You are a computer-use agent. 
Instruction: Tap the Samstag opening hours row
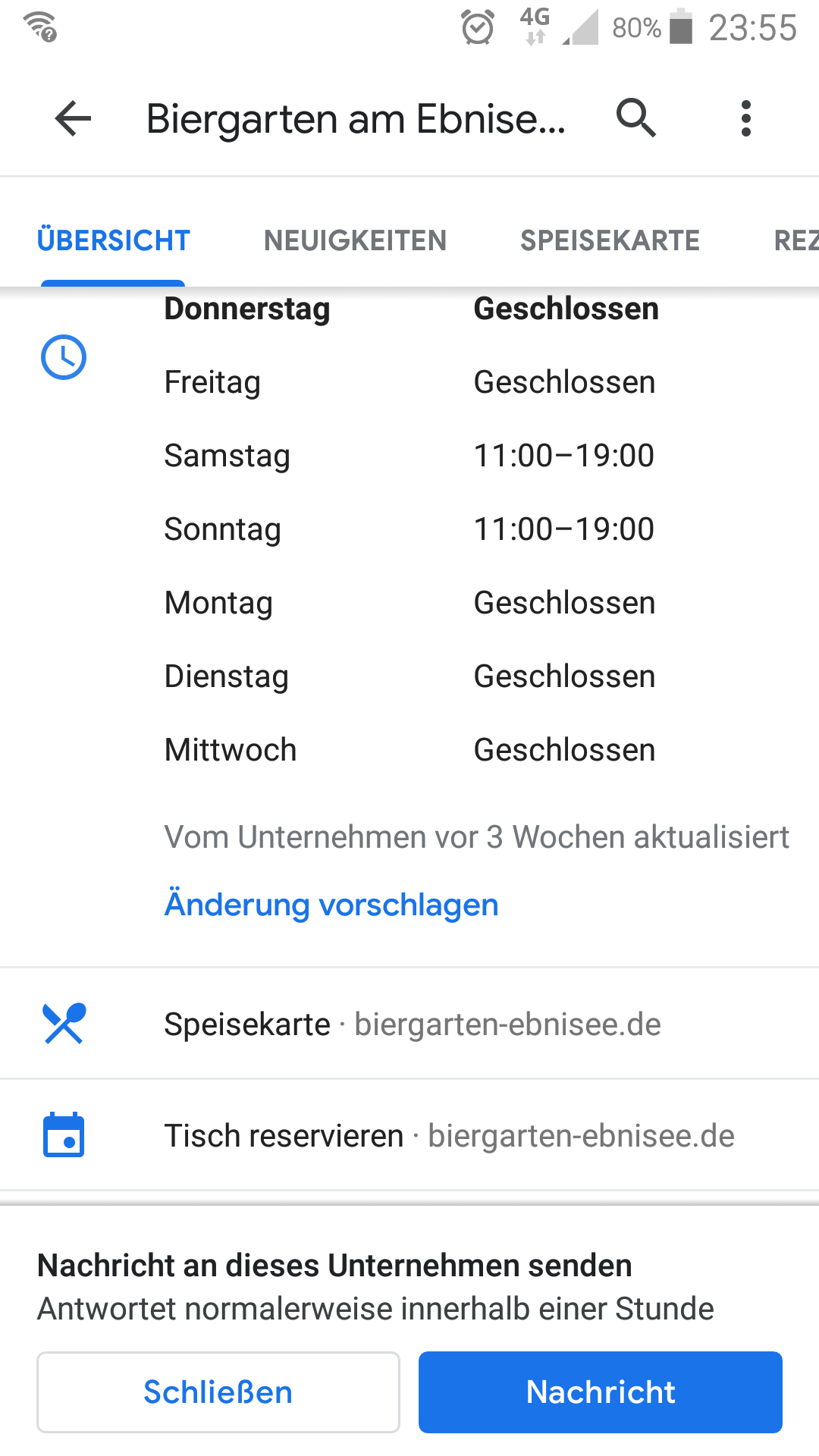tap(409, 456)
